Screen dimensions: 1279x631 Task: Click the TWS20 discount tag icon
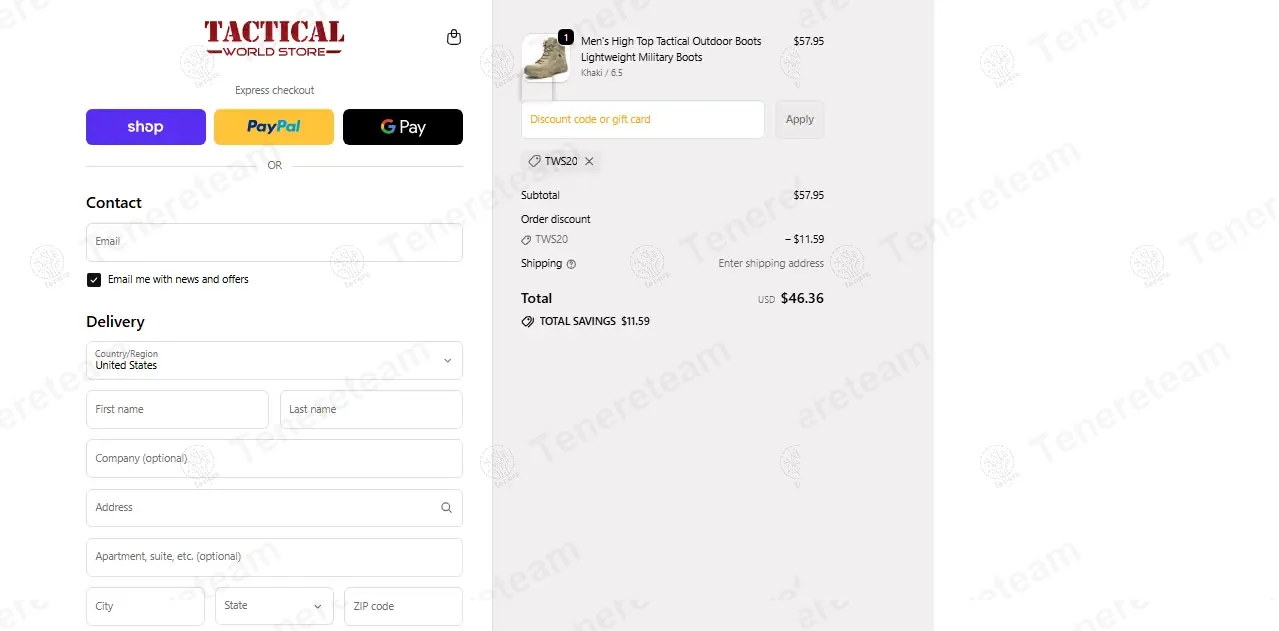535,161
